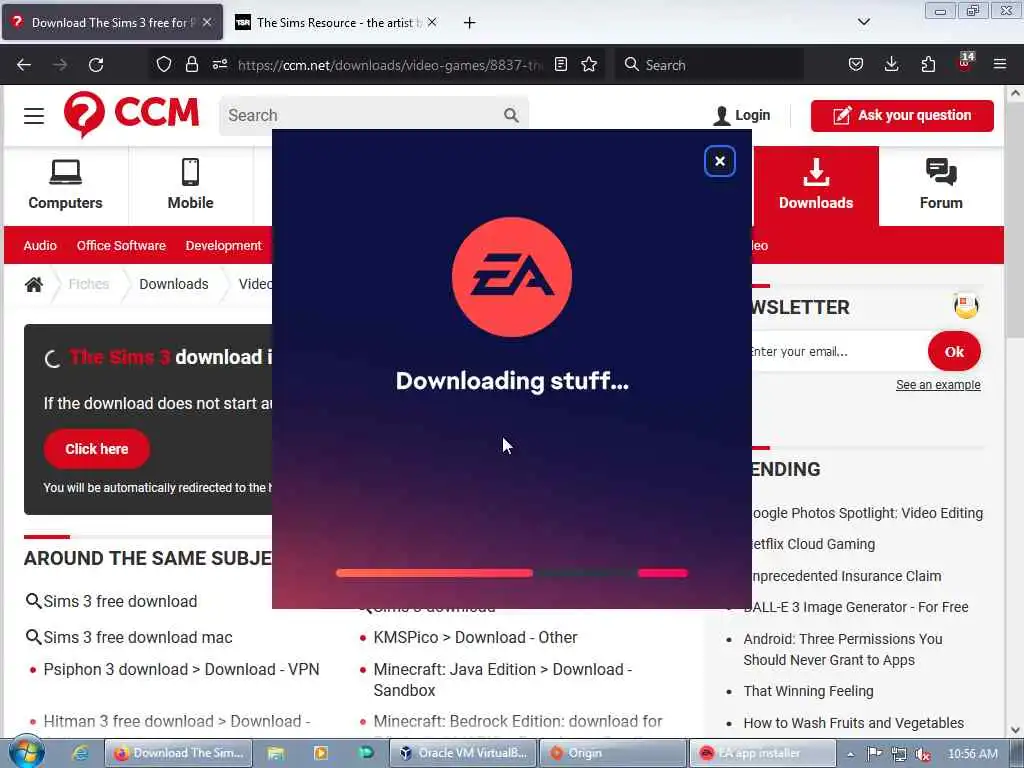Close The Sims Resource tab
This screenshot has height=768, width=1024.
tap(432, 22)
